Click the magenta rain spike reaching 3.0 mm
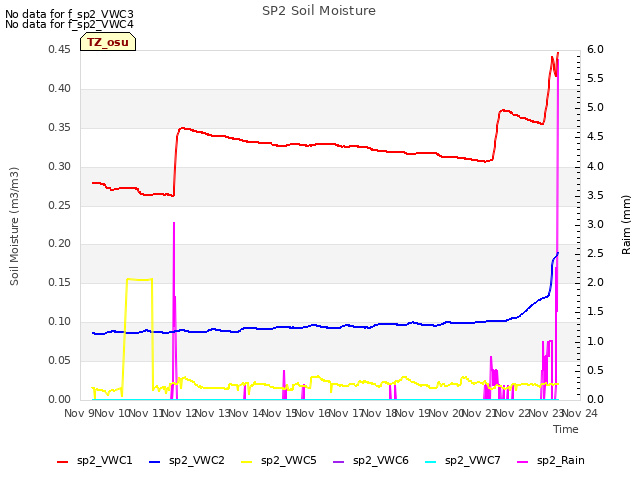The height and width of the screenshot is (480, 640). tap(174, 310)
